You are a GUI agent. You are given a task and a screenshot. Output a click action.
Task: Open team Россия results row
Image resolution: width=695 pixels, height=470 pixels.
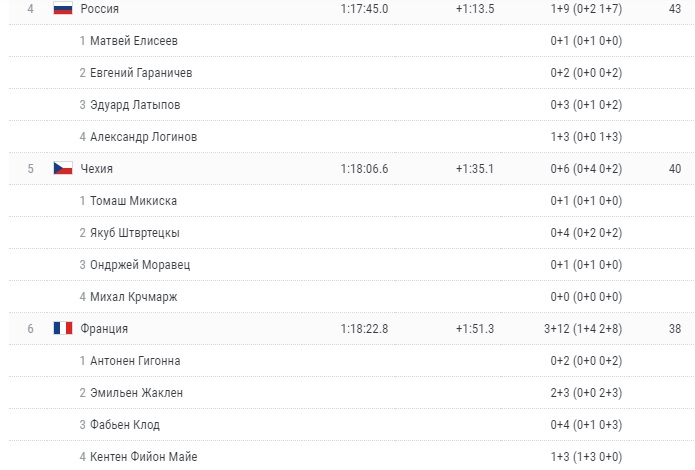(x=100, y=9)
